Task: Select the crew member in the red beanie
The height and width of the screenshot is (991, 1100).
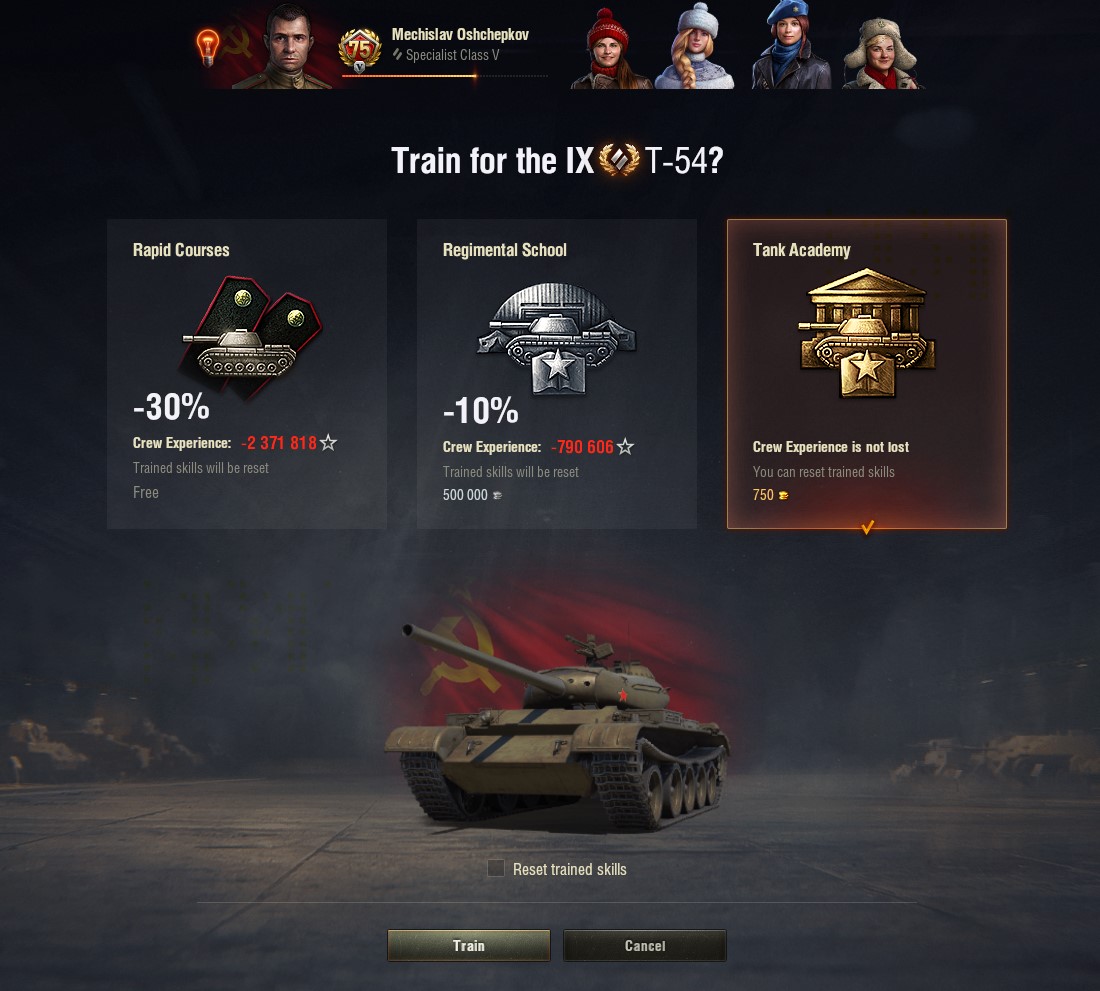Action: tap(610, 50)
